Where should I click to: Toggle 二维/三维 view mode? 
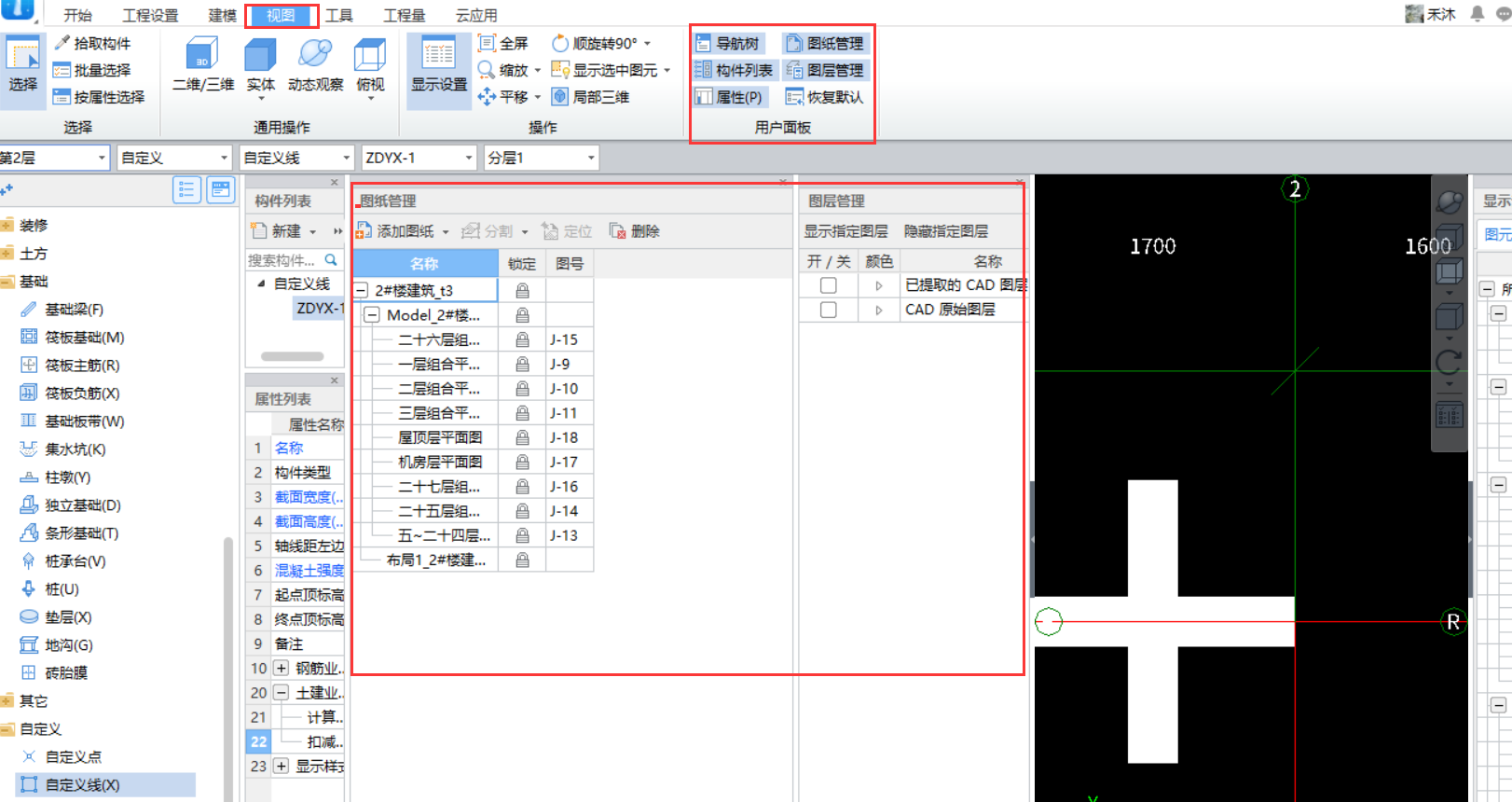click(202, 64)
